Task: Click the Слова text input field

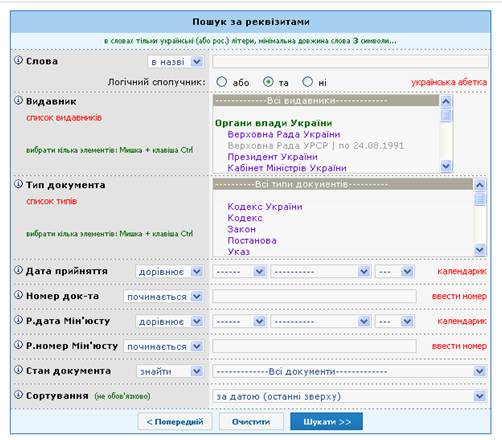Action: (x=350, y=62)
